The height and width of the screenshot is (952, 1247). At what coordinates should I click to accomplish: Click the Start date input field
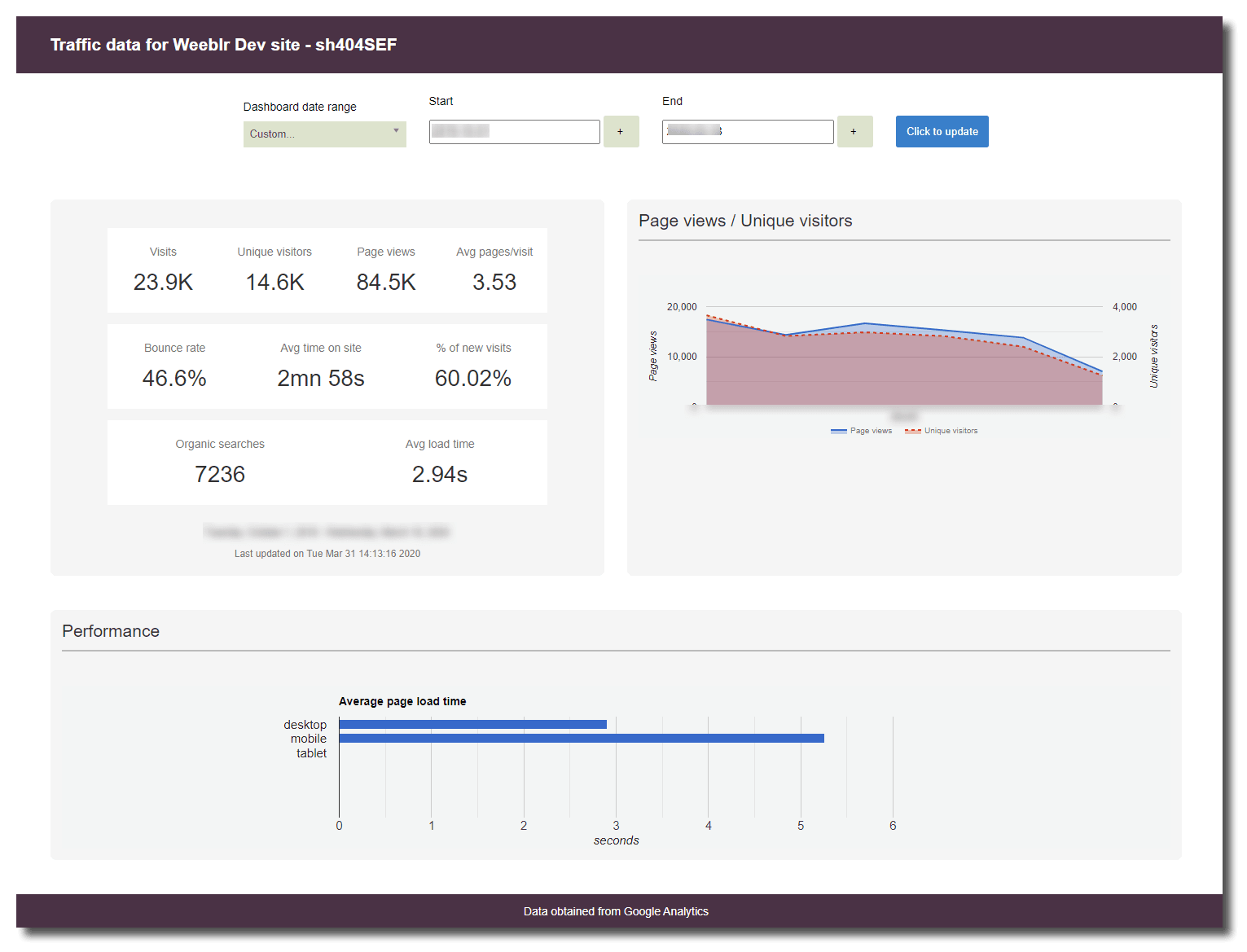tap(514, 131)
